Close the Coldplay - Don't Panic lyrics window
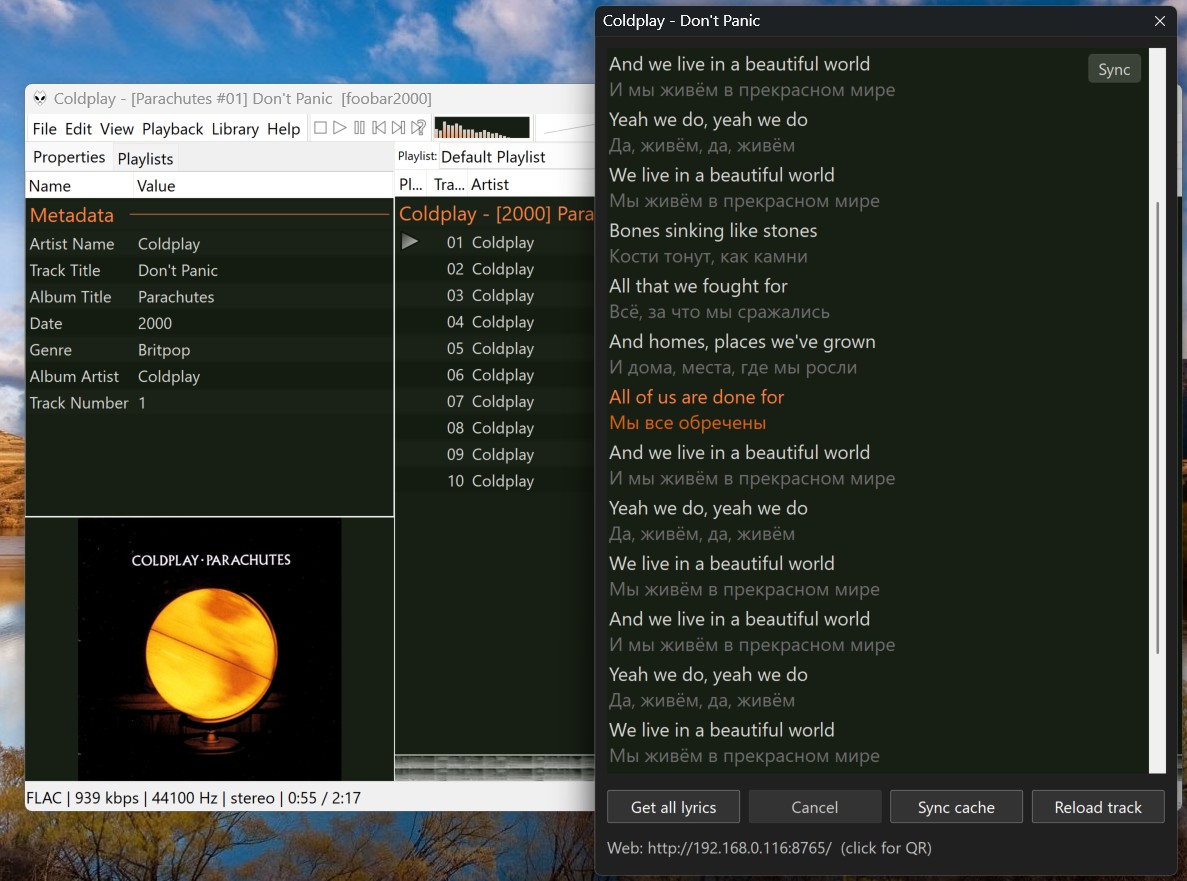1187x881 pixels. click(1160, 21)
